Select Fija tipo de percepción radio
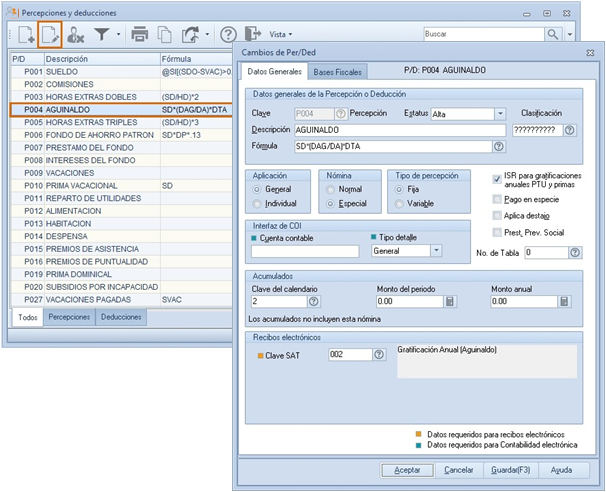 coord(399,189)
